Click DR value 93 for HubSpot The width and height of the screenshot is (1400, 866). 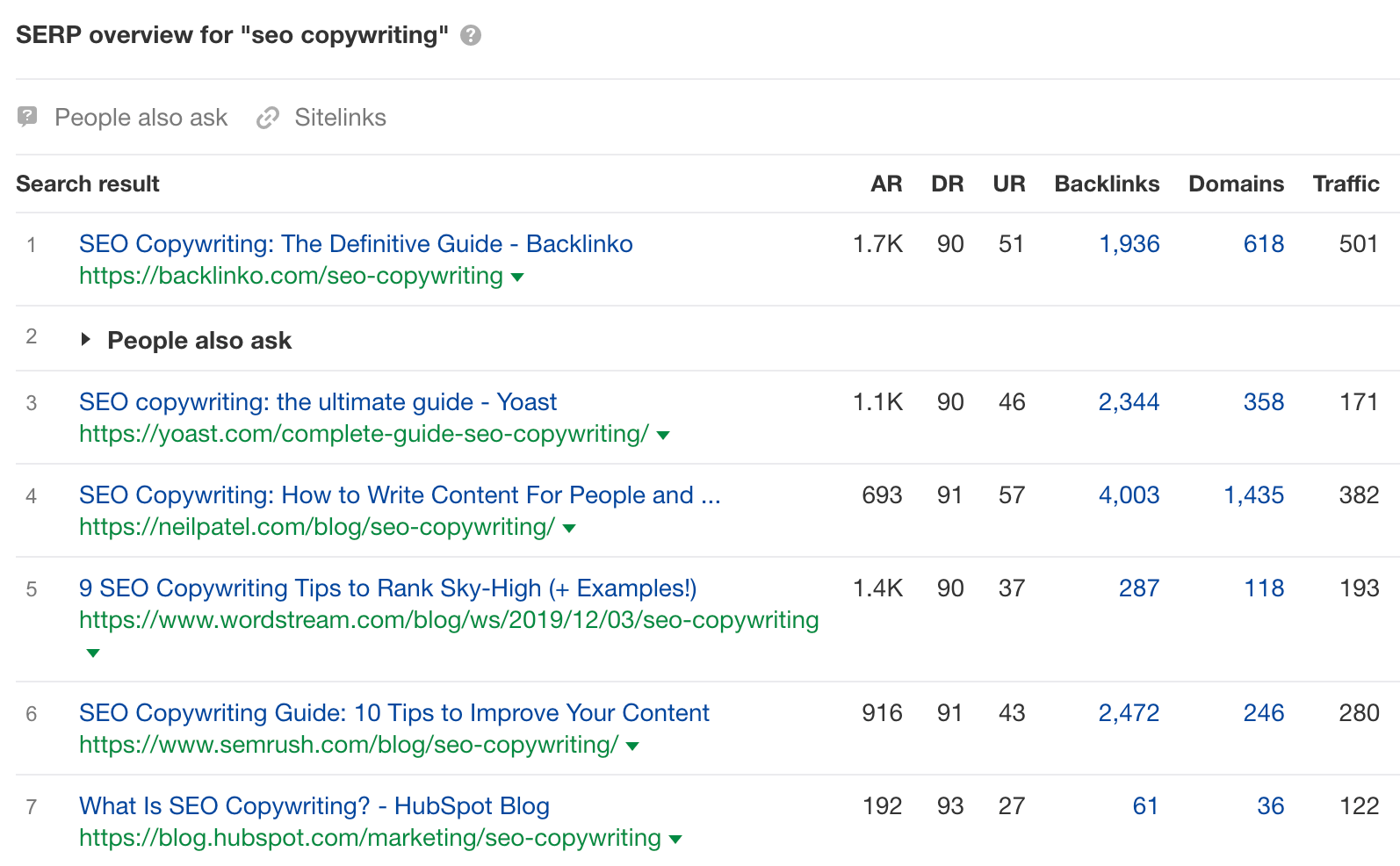(x=950, y=805)
